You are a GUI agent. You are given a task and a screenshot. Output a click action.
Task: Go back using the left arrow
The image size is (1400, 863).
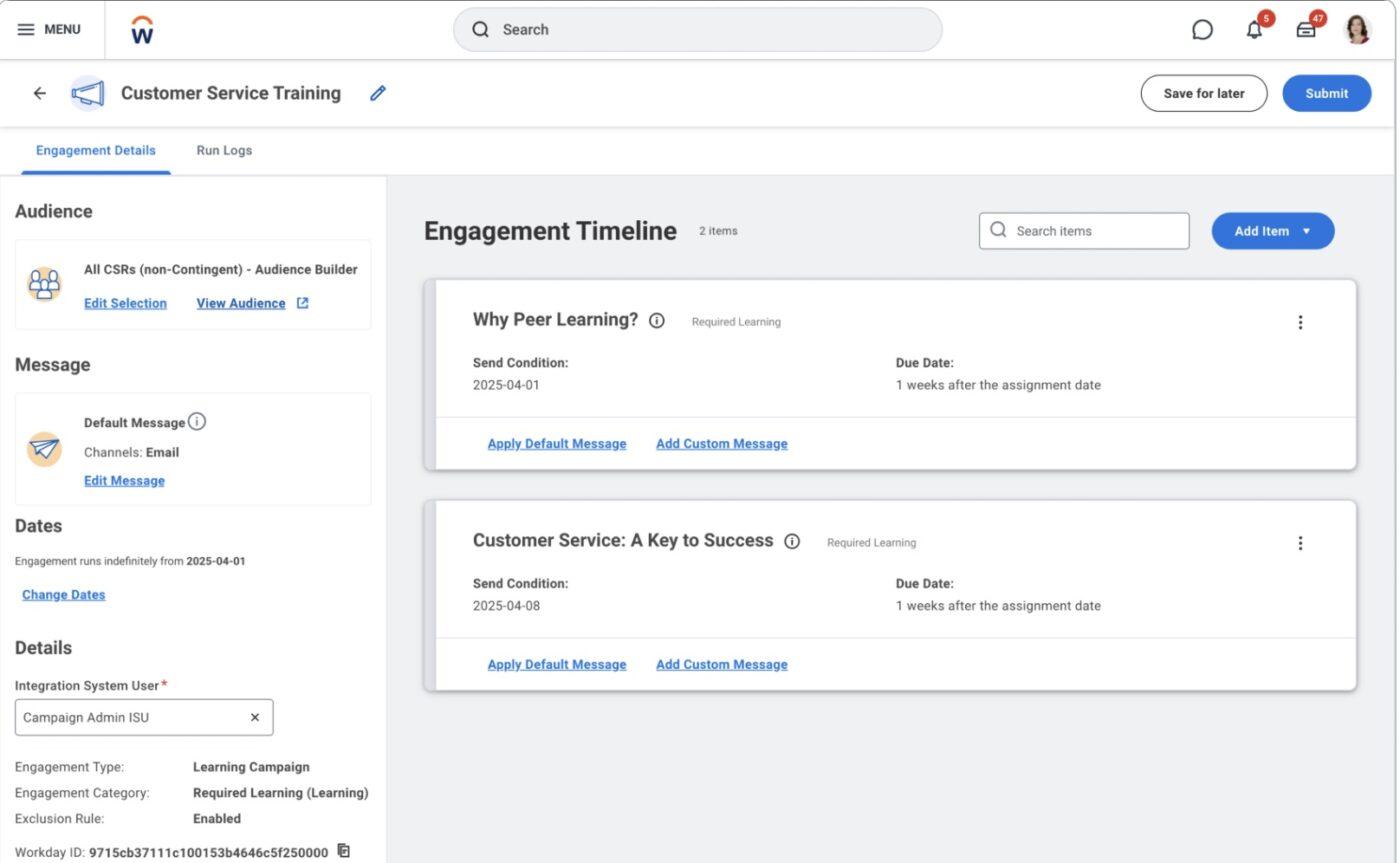coord(40,93)
